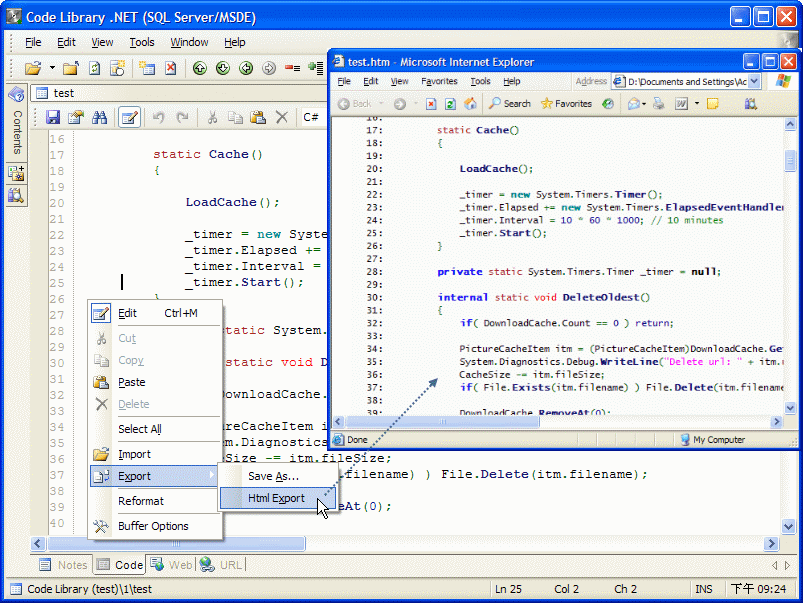Toggle the Edit mode button in editor toolbar
The height and width of the screenshot is (603, 803).
point(129,117)
